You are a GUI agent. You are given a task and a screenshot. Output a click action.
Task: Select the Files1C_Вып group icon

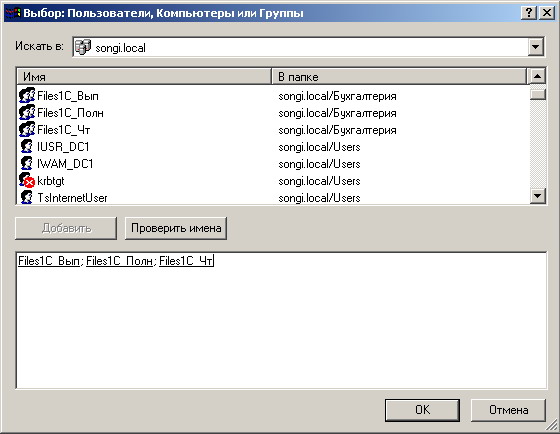point(27,96)
